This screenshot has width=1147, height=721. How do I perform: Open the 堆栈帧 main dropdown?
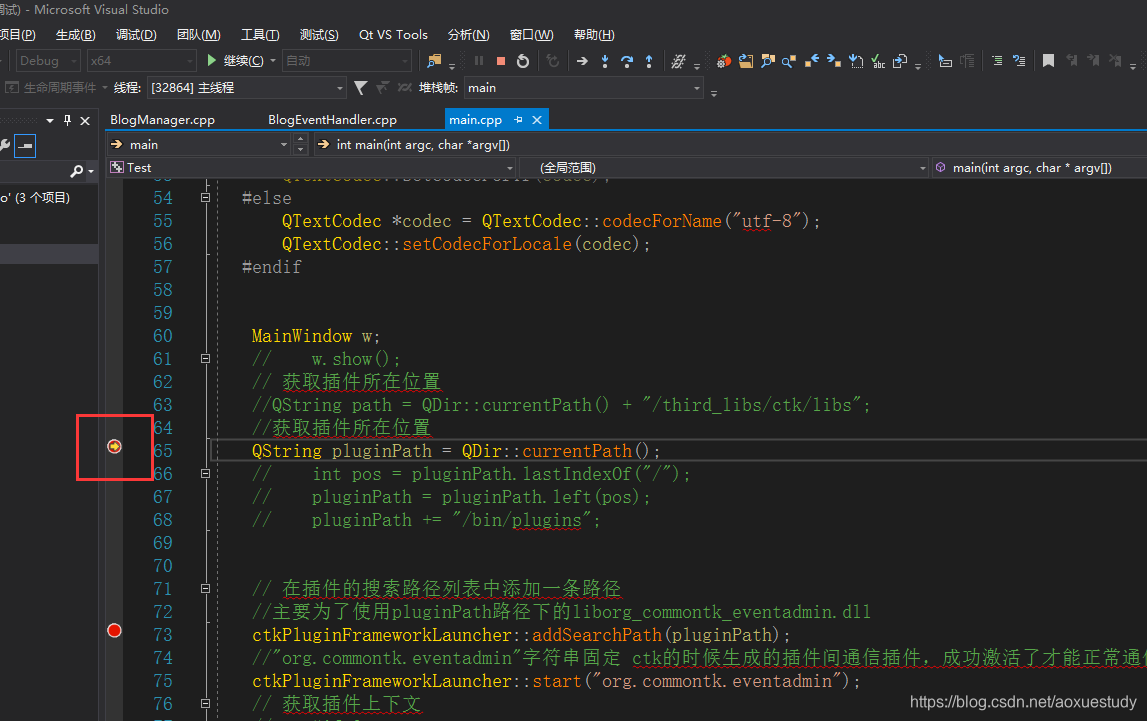click(x=697, y=88)
